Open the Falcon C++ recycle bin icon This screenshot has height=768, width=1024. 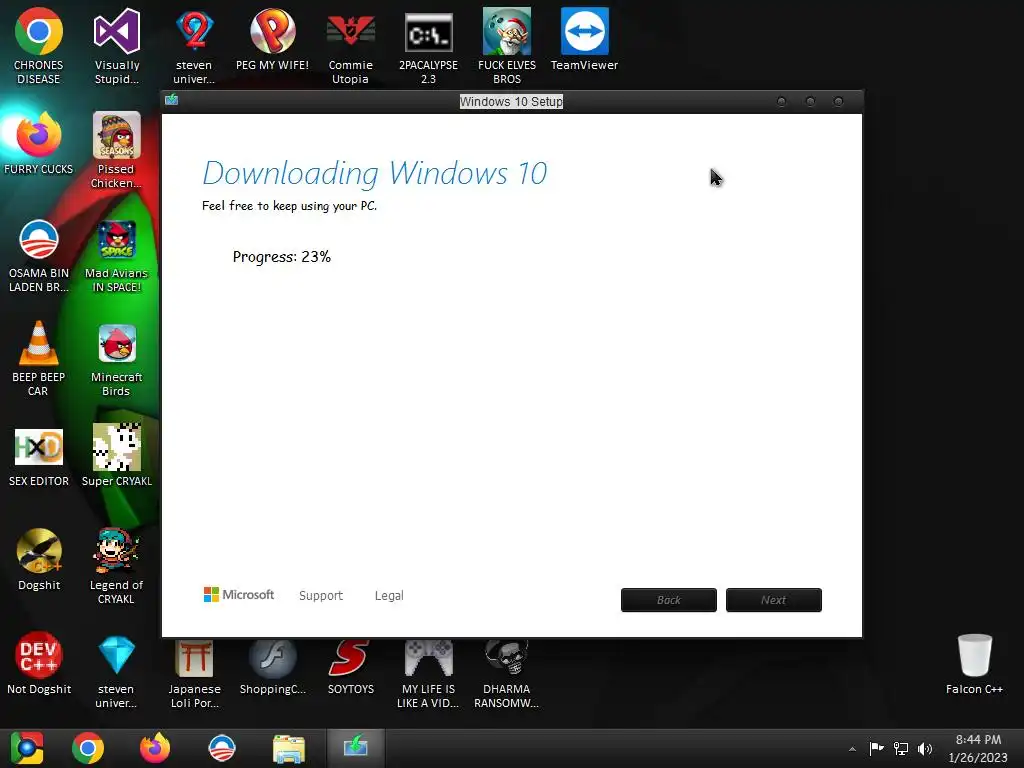tap(974, 655)
